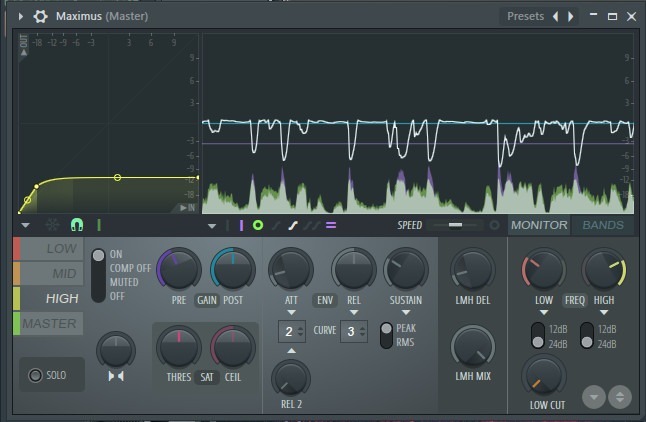
Task: Click the up arrow above REL 2
Action: coord(291,351)
